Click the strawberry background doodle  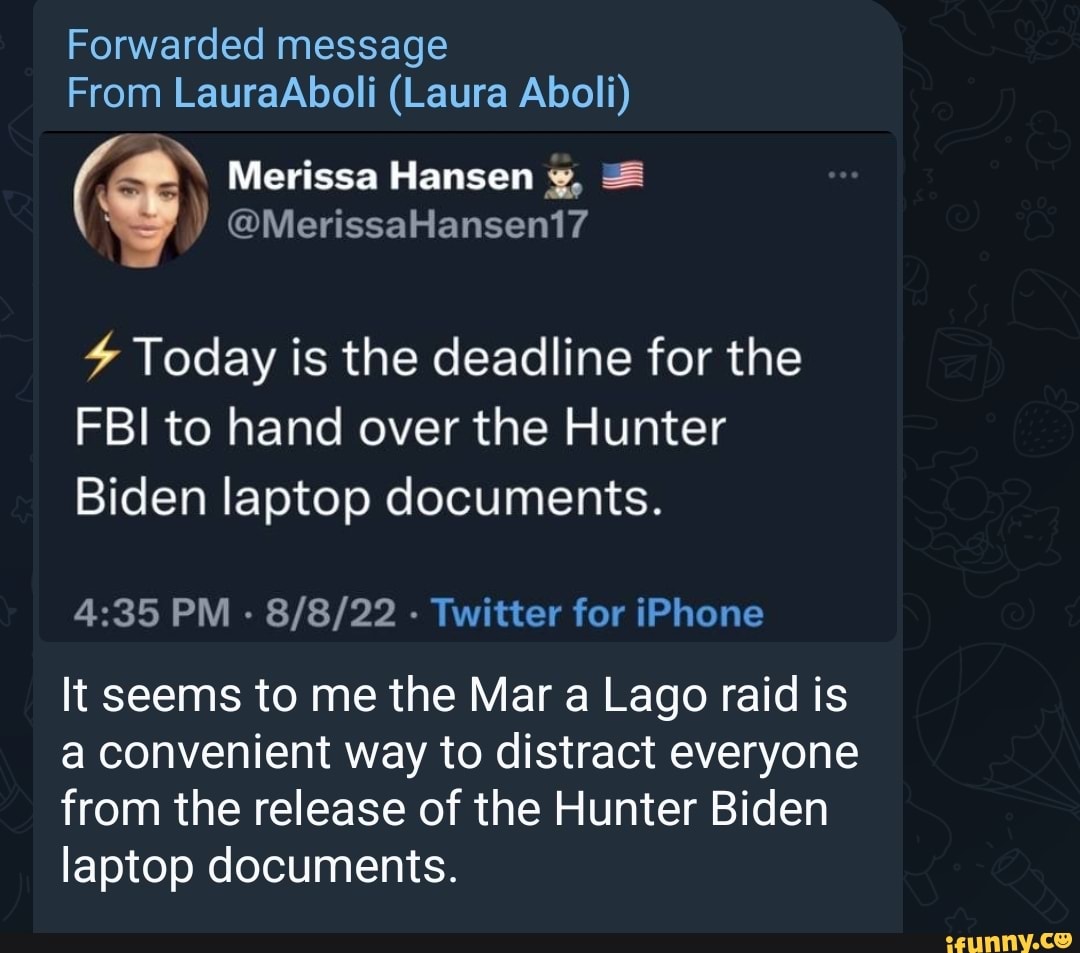(1043, 424)
